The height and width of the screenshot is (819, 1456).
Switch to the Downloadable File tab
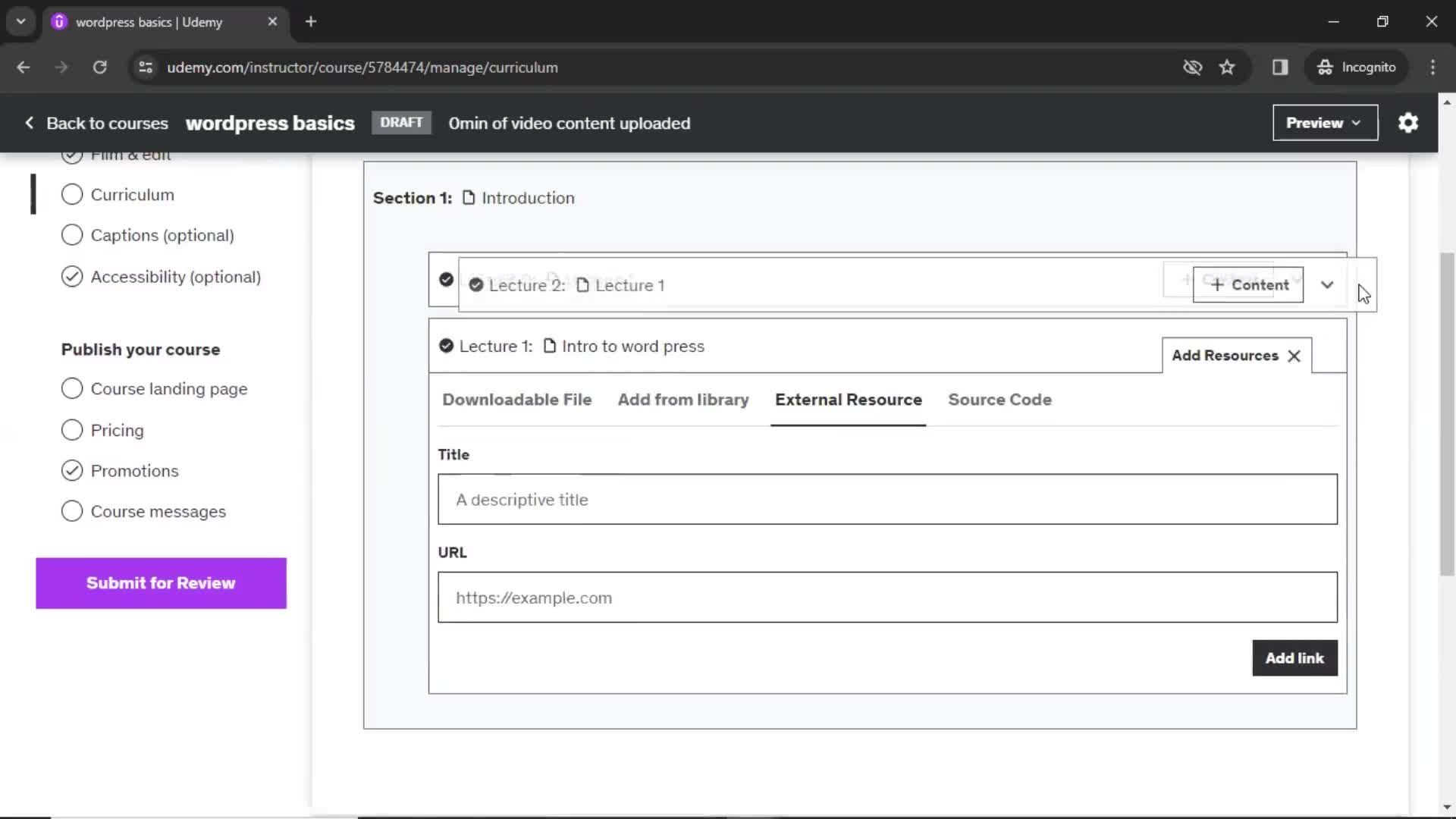coord(517,400)
